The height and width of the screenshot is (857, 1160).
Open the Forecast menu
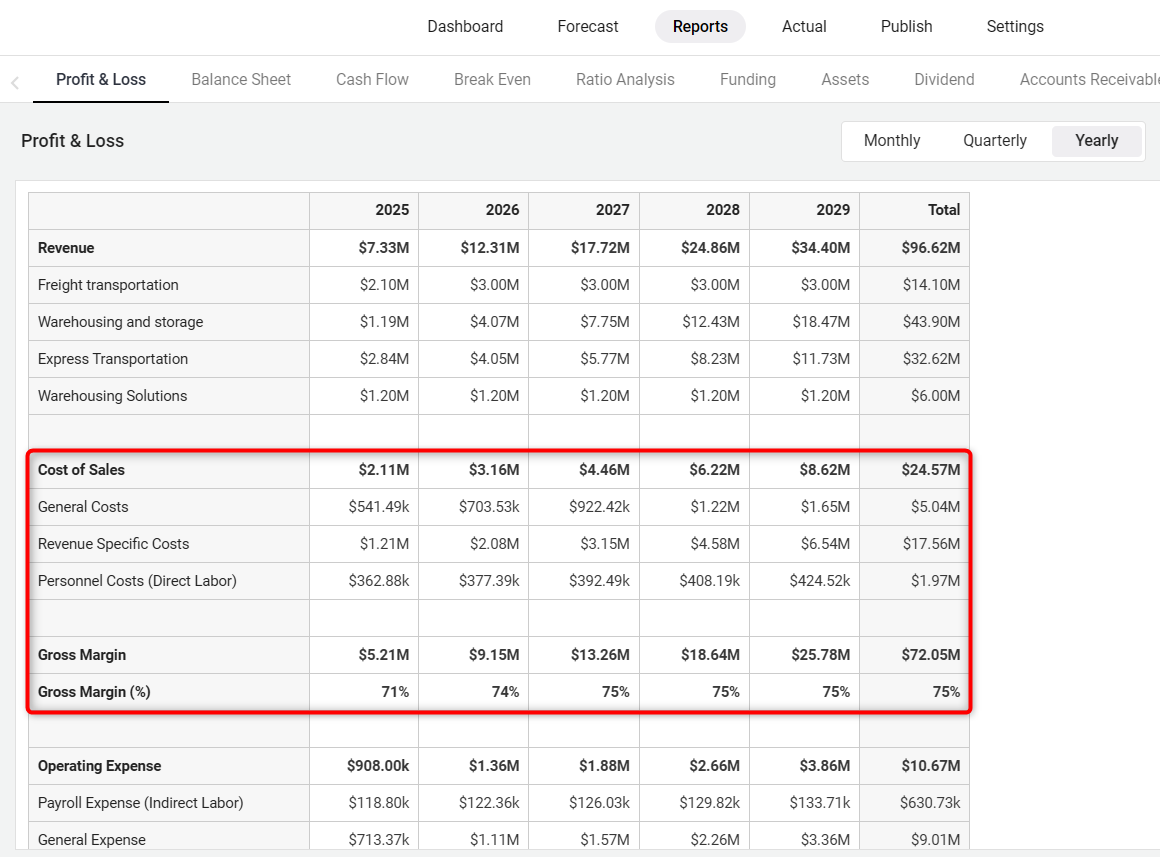(x=588, y=27)
